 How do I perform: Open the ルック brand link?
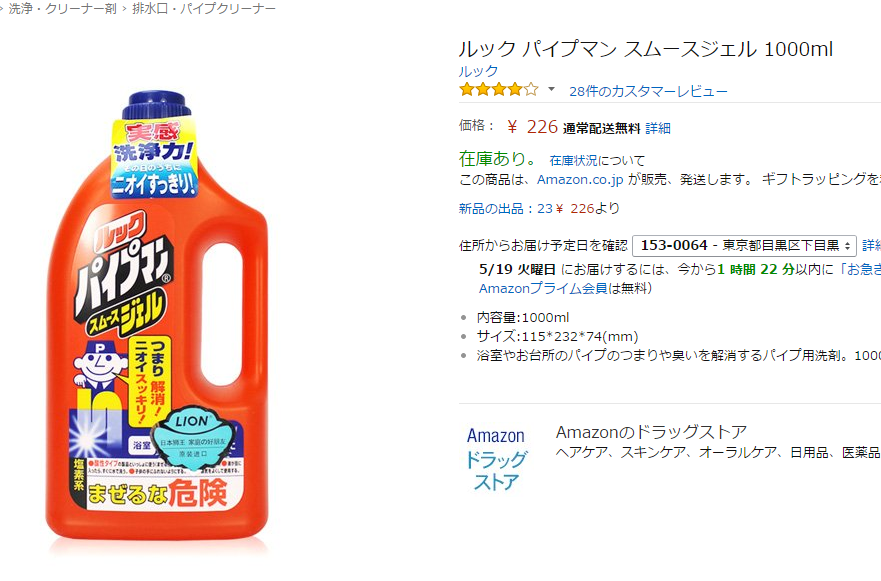pos(478,71)
